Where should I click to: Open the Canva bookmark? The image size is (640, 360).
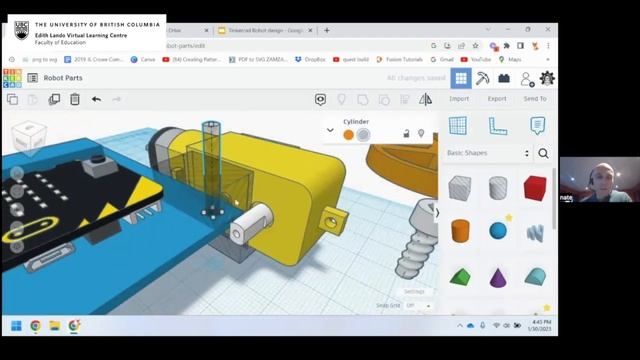coord(143,60)
